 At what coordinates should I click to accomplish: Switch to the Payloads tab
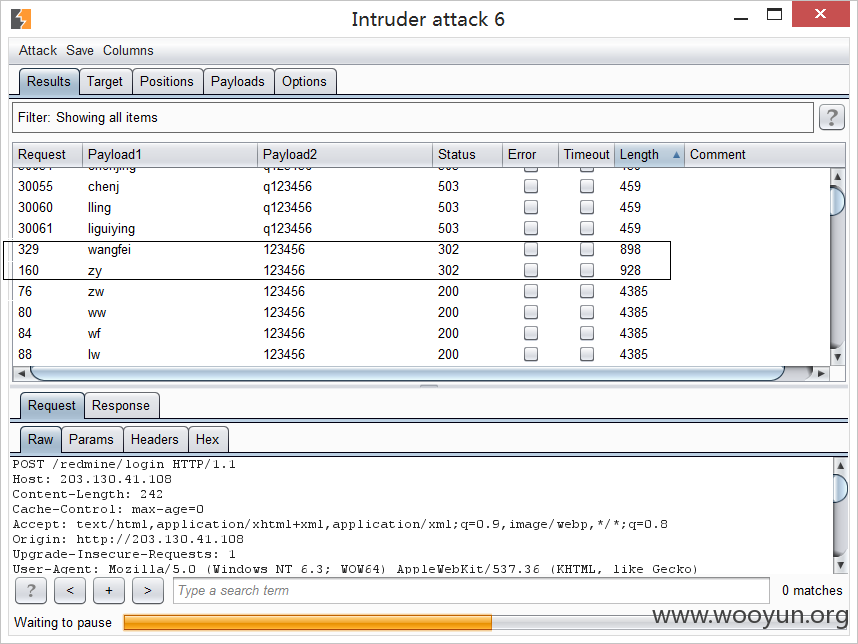[x=238, y=82]
